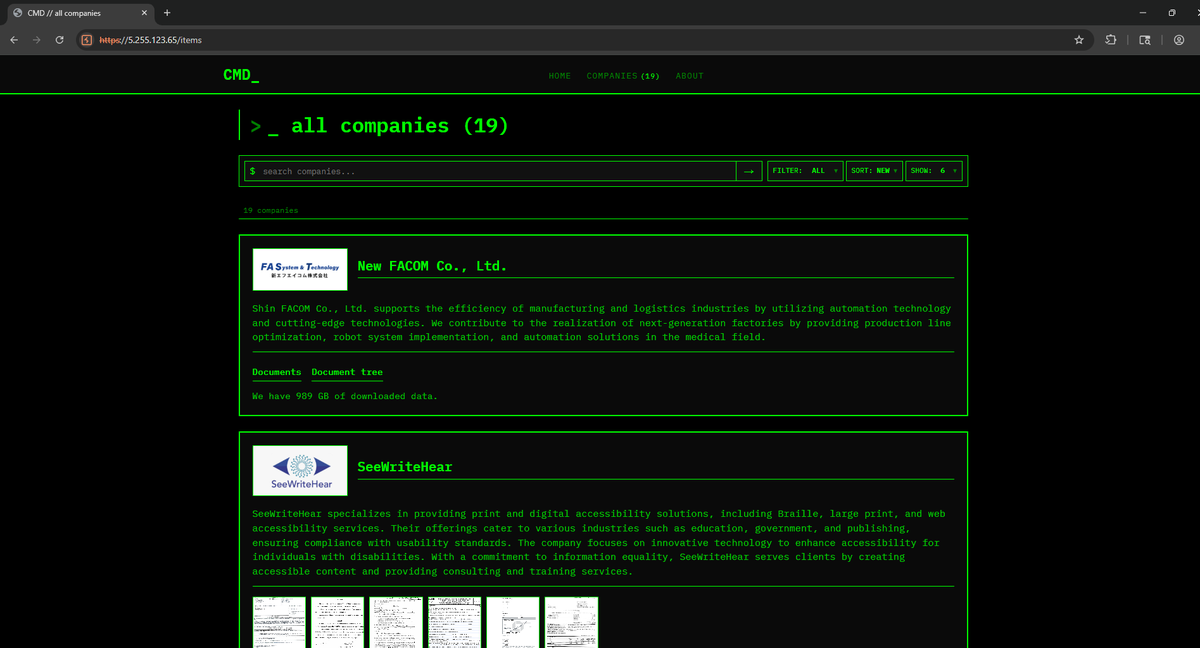
Task: Reload the page with the refresh icon
Action: click(x=60, y=40)
